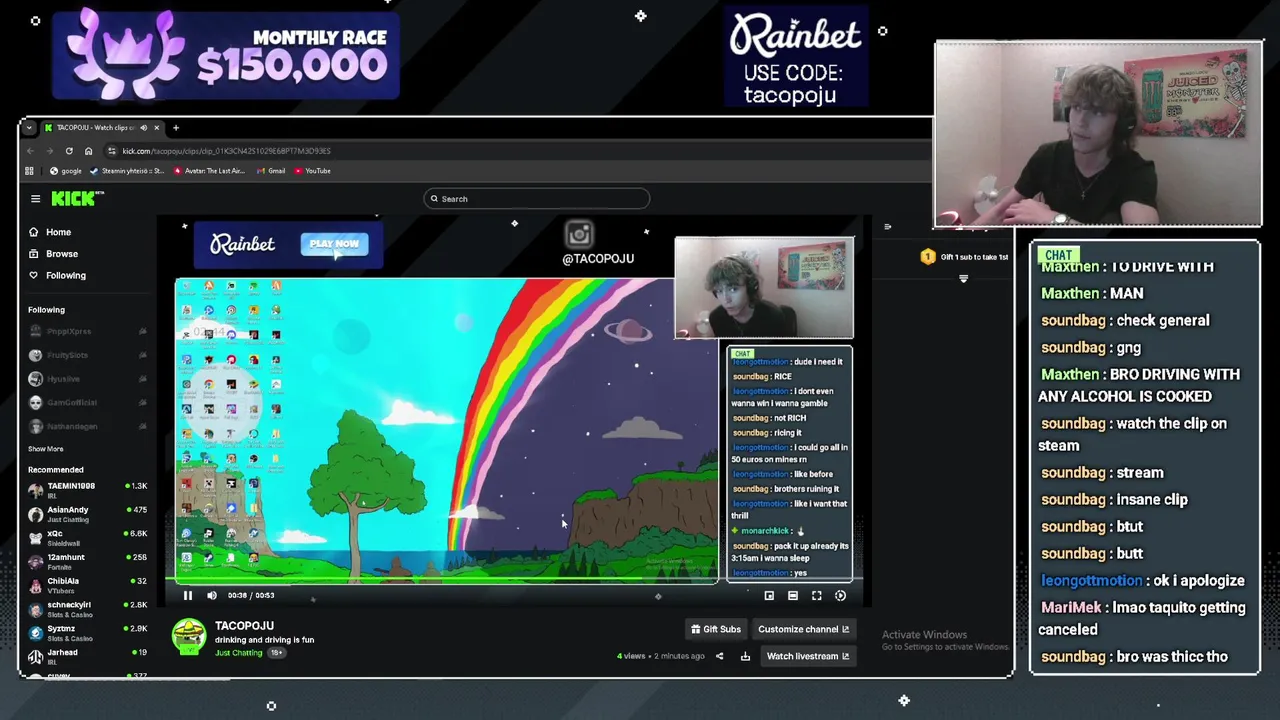Open Customize channel
Screen dimensions: 1280x720
803,629
